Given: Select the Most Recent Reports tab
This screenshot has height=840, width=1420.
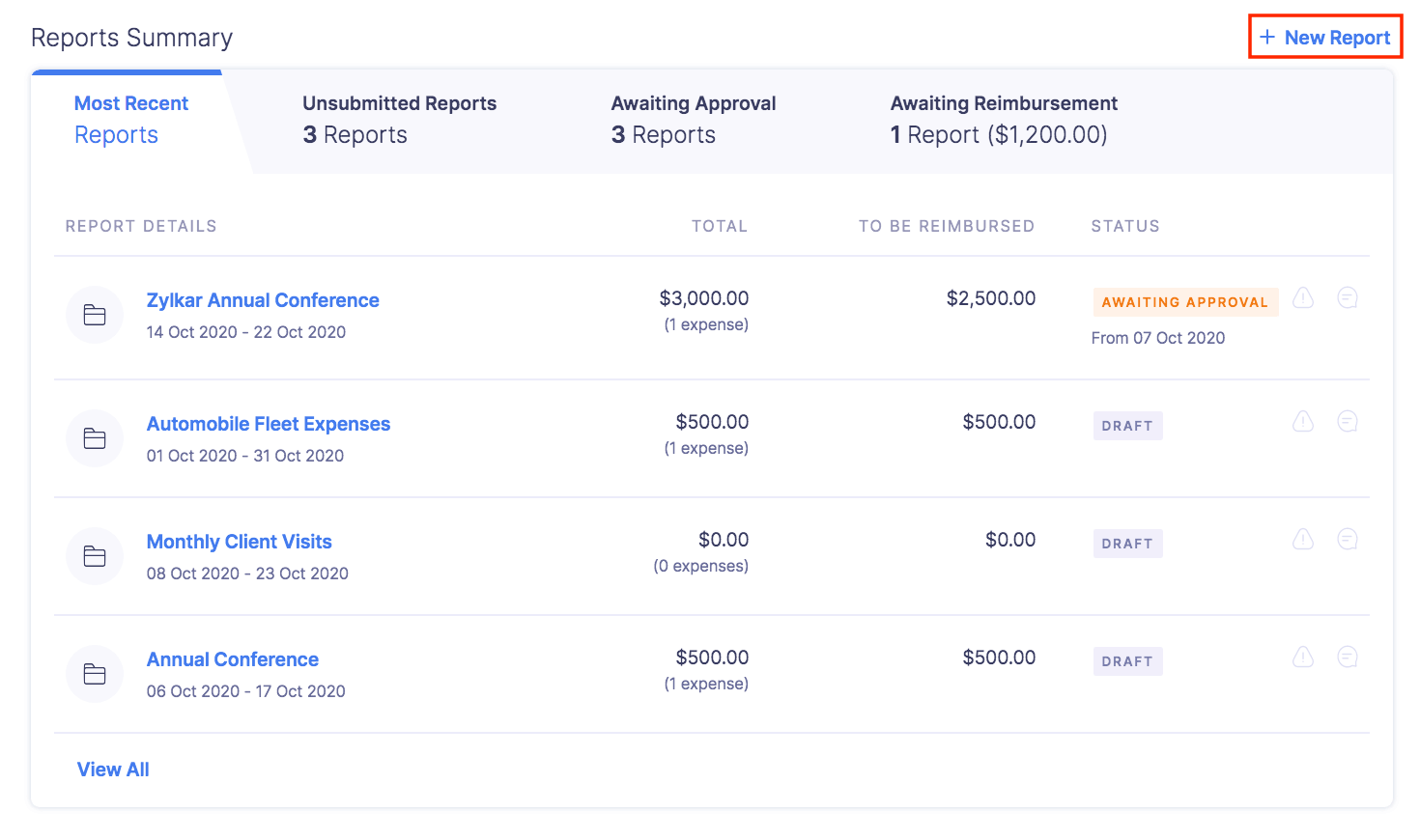Looking at the screenshot, I should coord(130,120).
